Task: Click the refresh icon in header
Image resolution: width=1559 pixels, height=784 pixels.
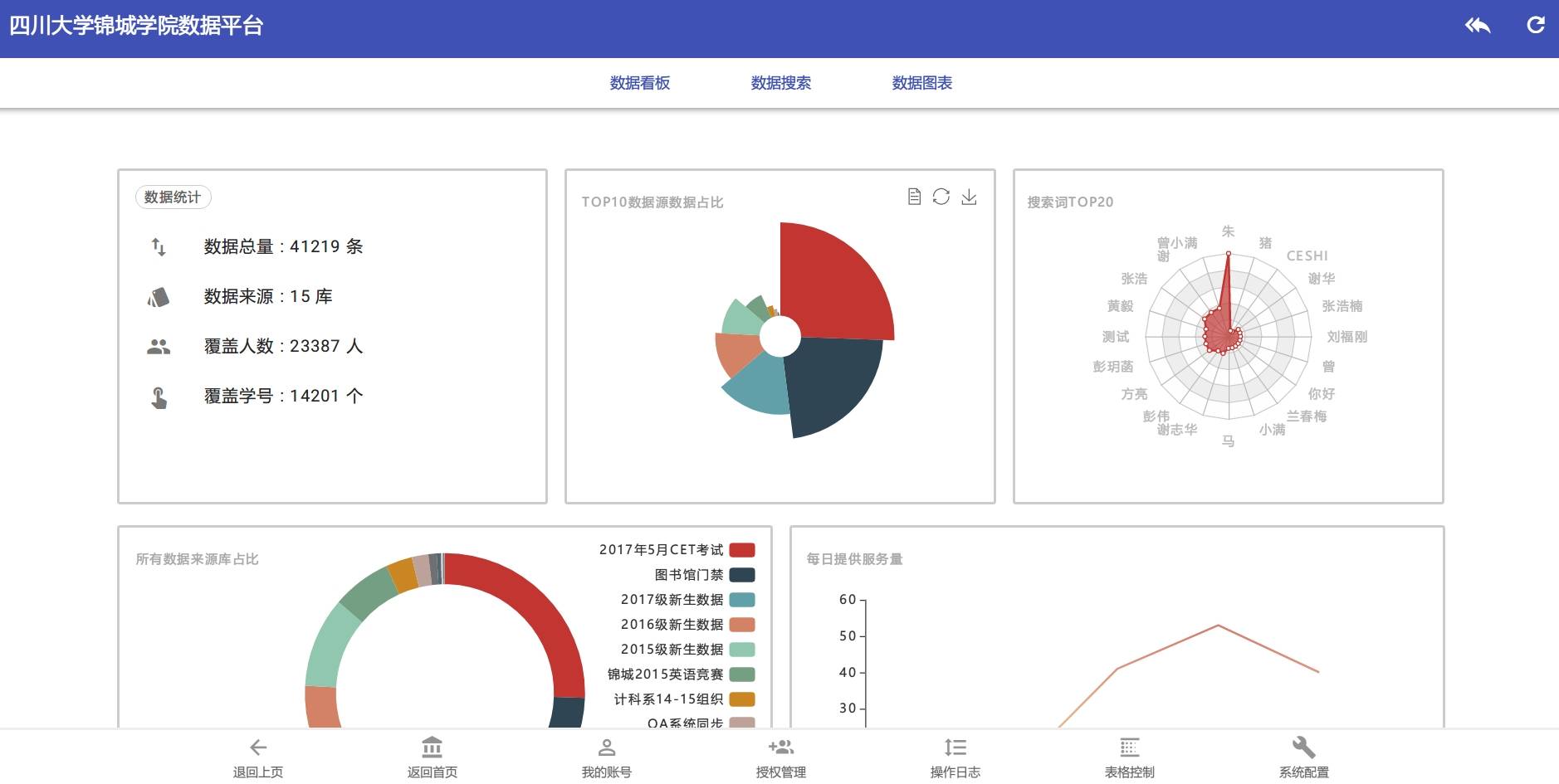Action: pos(1536,25)
